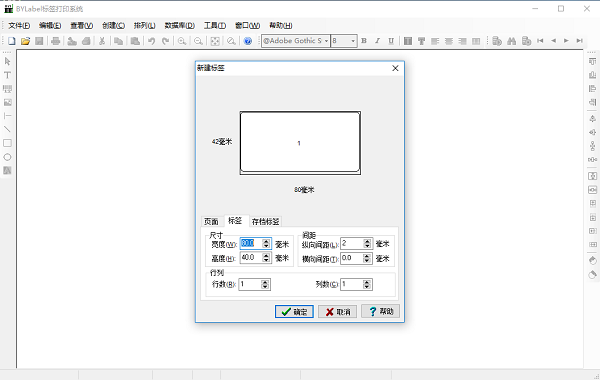
Task: Select the Picture tool in left toolbar
Action: 7,102
